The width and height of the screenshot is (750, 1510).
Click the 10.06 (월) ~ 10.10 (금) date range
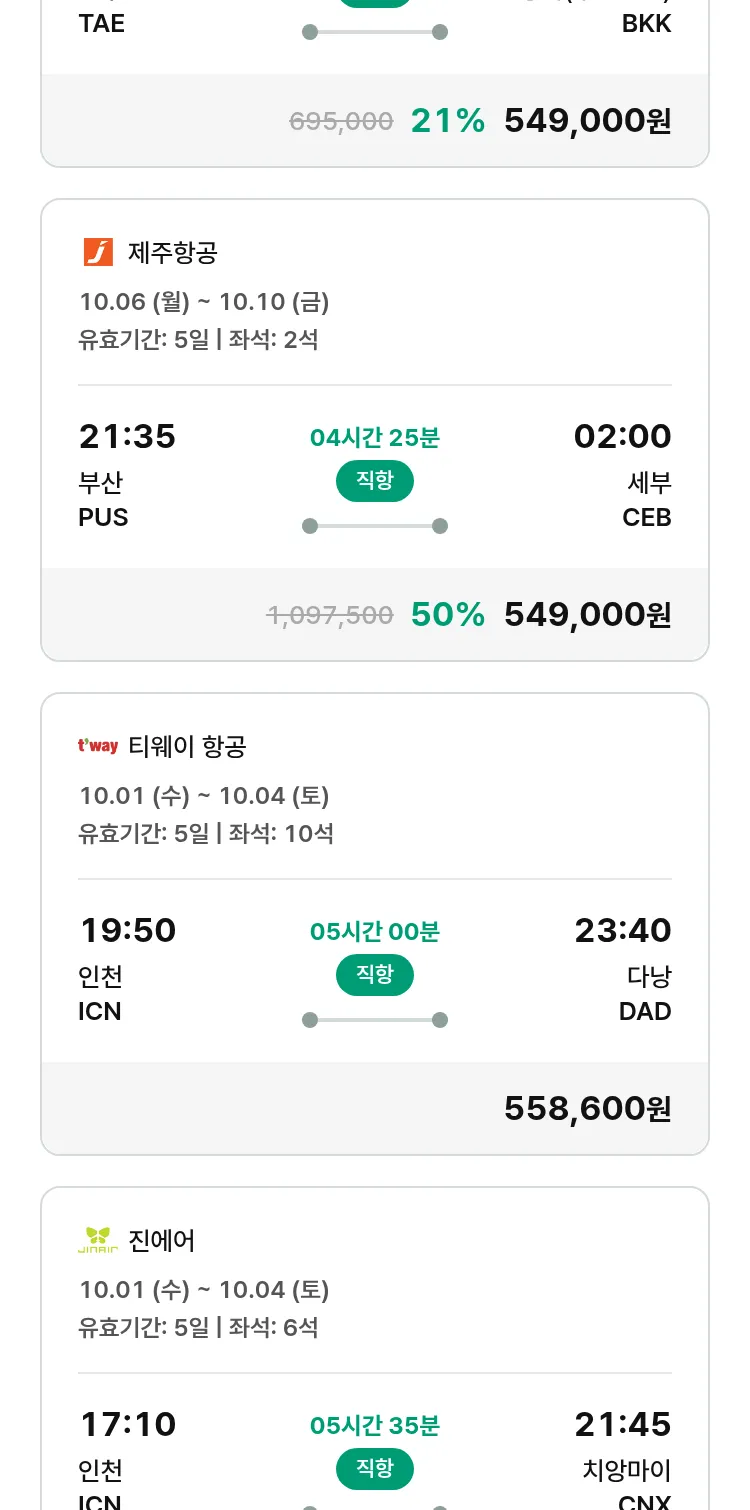204,302
